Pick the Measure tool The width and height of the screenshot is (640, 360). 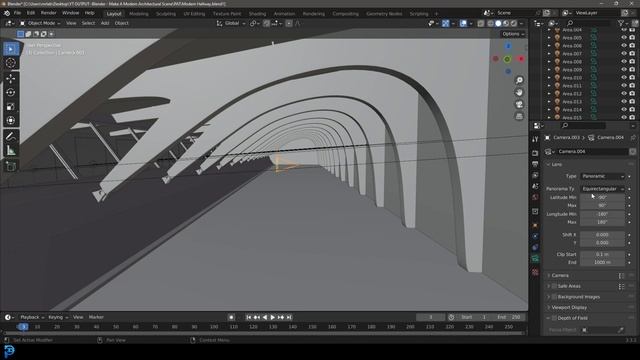(x=11, y=151)
